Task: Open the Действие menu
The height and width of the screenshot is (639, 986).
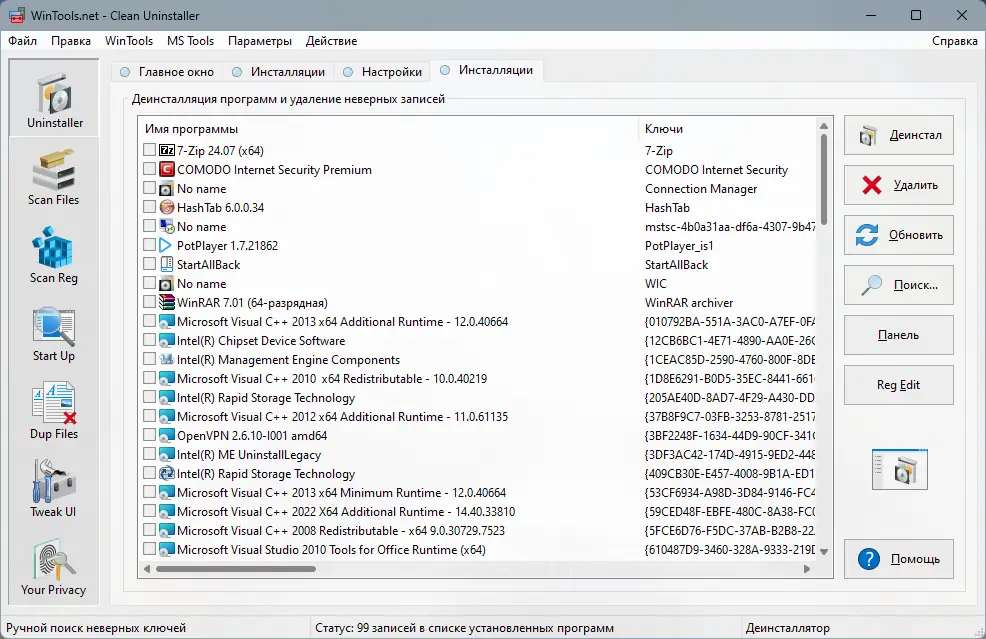Action: (x=331, y=41)
